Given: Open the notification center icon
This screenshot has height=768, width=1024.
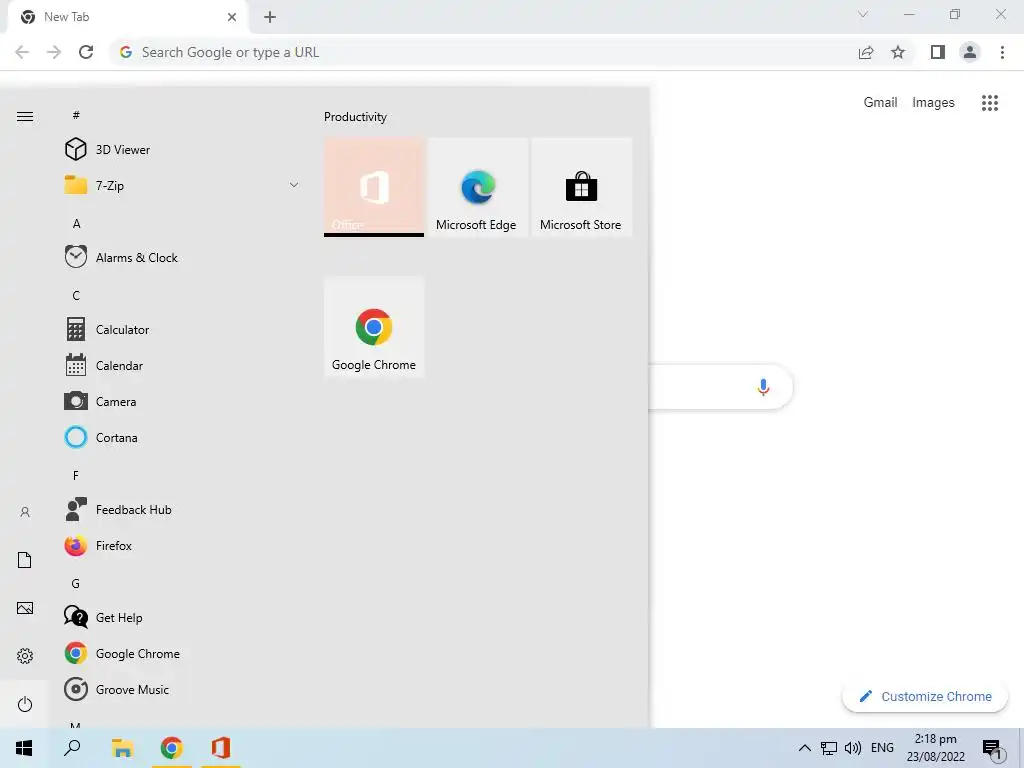Looking at the screenshot, I should pos(991,748).
